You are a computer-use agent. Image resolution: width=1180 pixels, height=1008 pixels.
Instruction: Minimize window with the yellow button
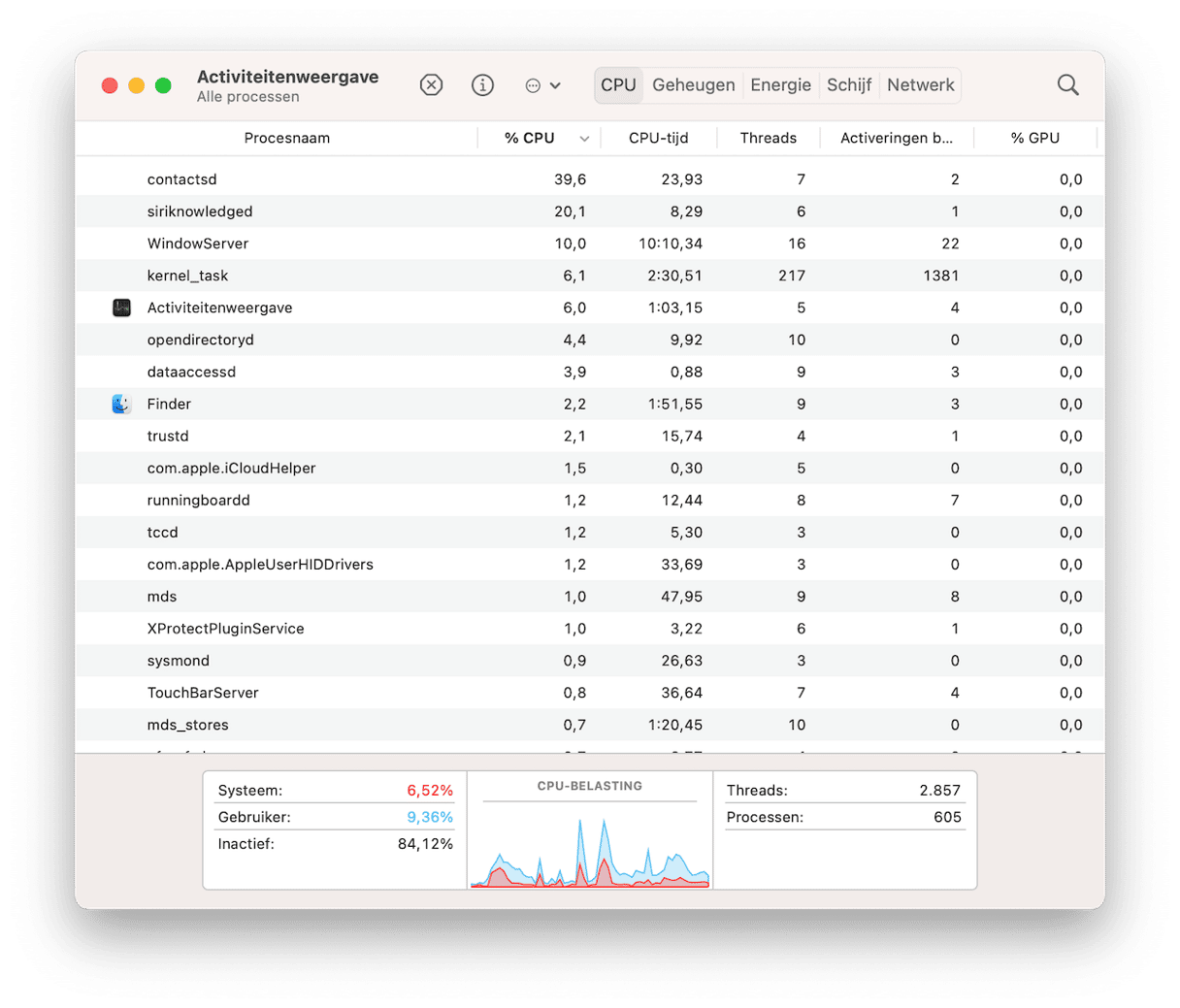click(x=137, y=85)
